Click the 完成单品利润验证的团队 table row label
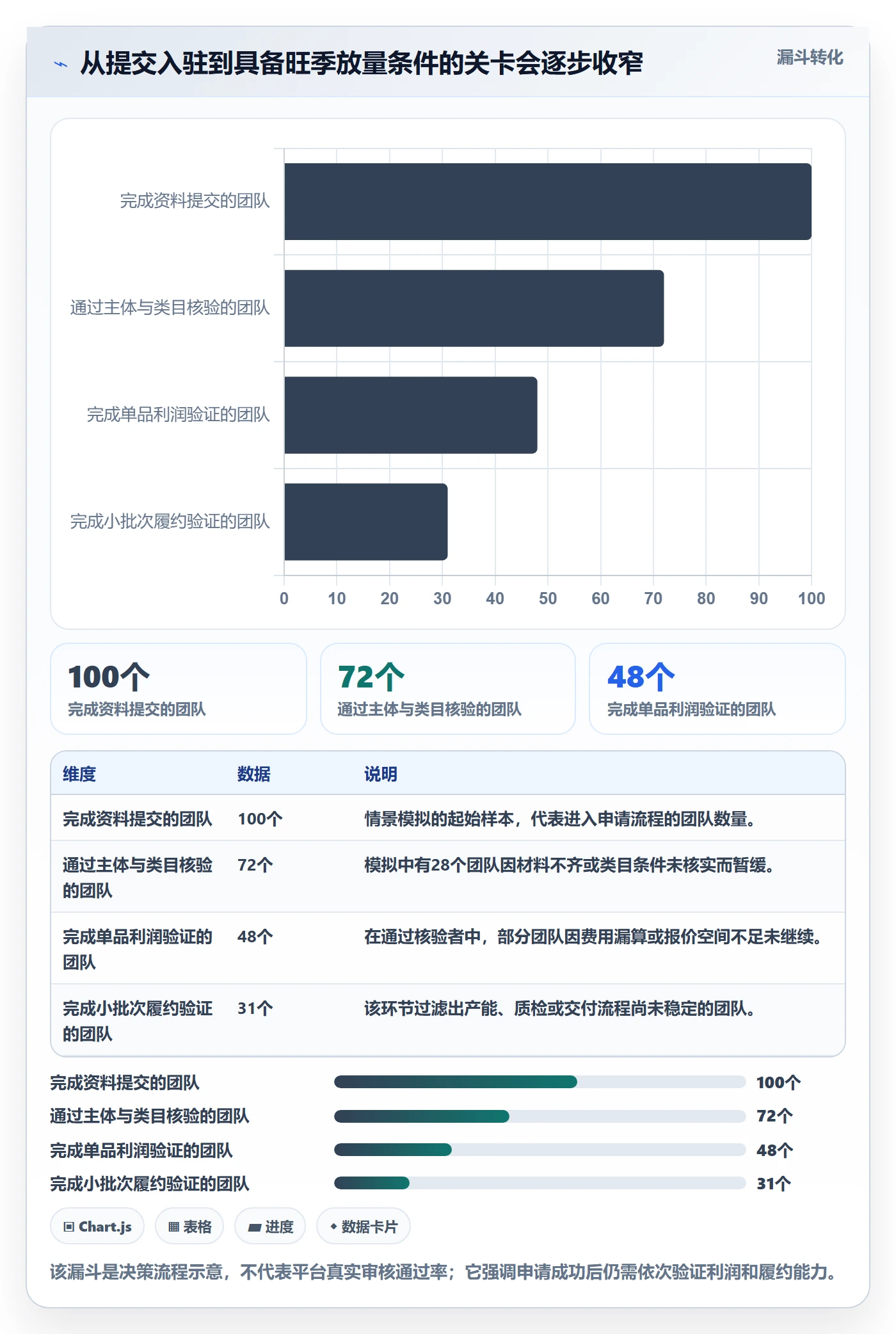 point(138,949)
